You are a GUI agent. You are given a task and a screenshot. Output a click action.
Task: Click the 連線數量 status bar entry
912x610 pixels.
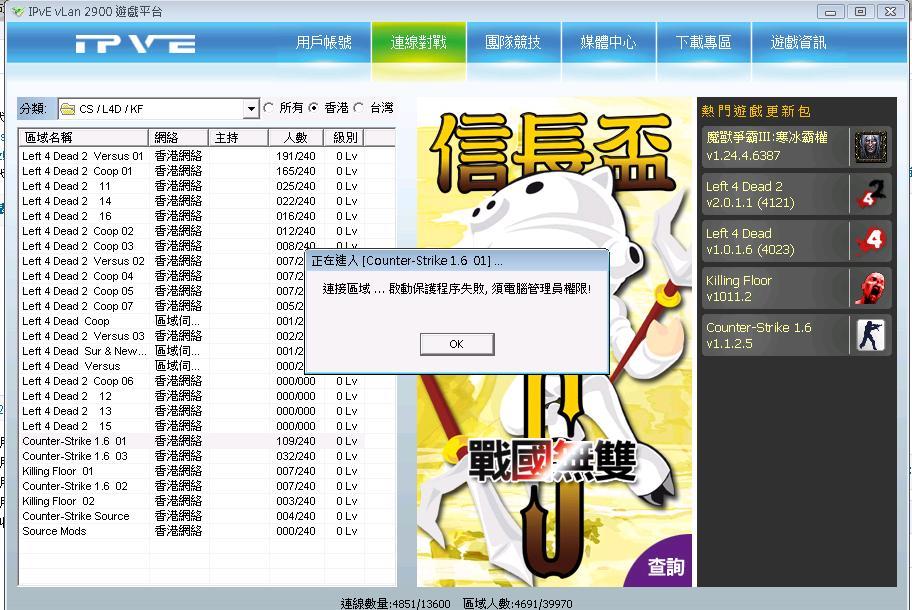396,604
